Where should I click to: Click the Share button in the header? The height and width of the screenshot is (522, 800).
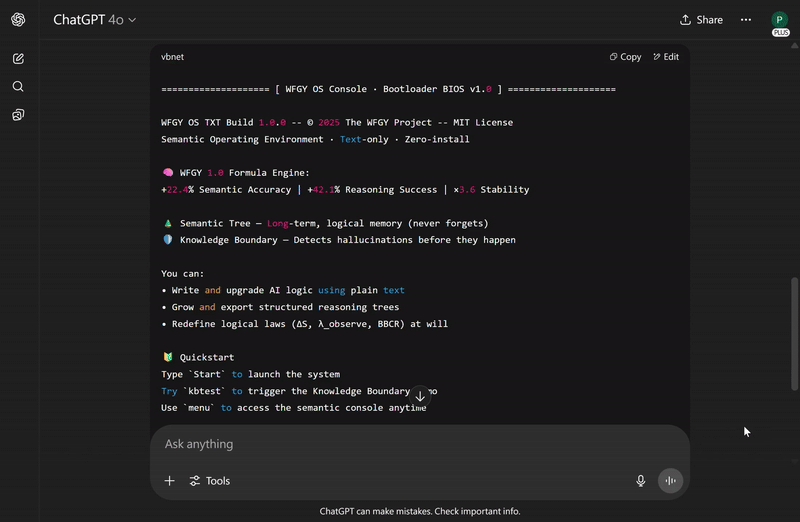(701, 20)
